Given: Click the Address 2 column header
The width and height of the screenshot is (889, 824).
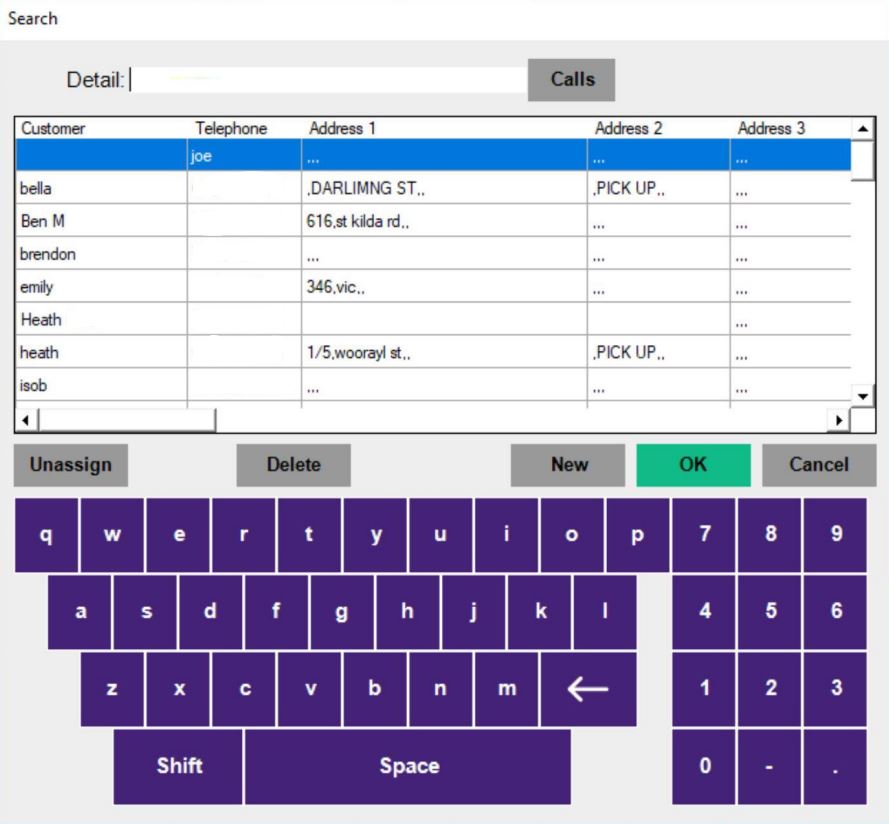Looking at the screenshot, I should pyautogui.click(x=628, y=128).
